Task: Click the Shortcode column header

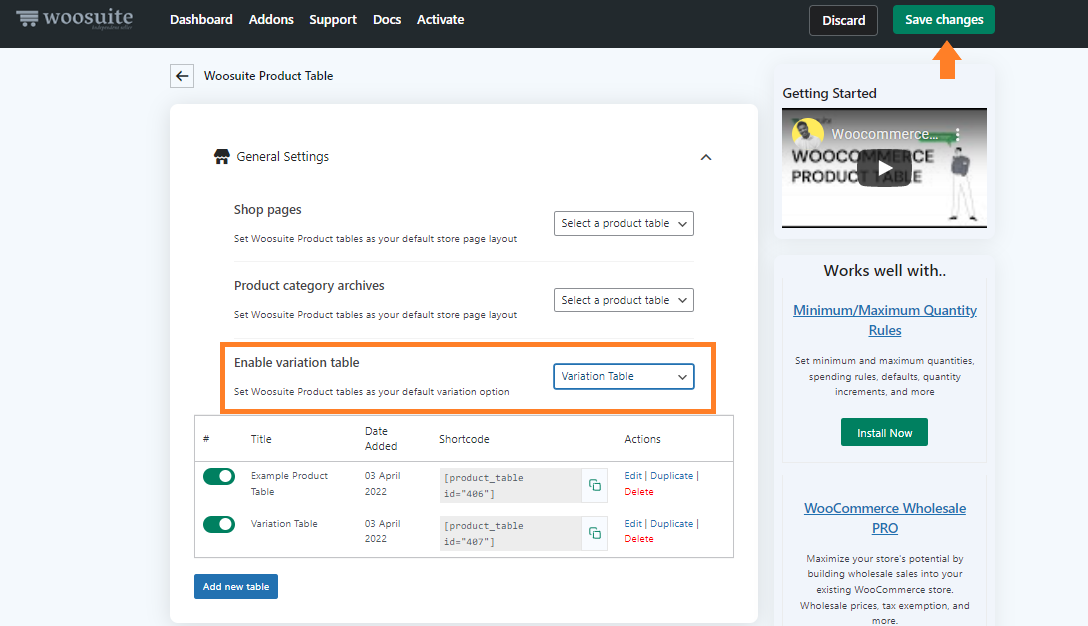Action: [464, 439]
